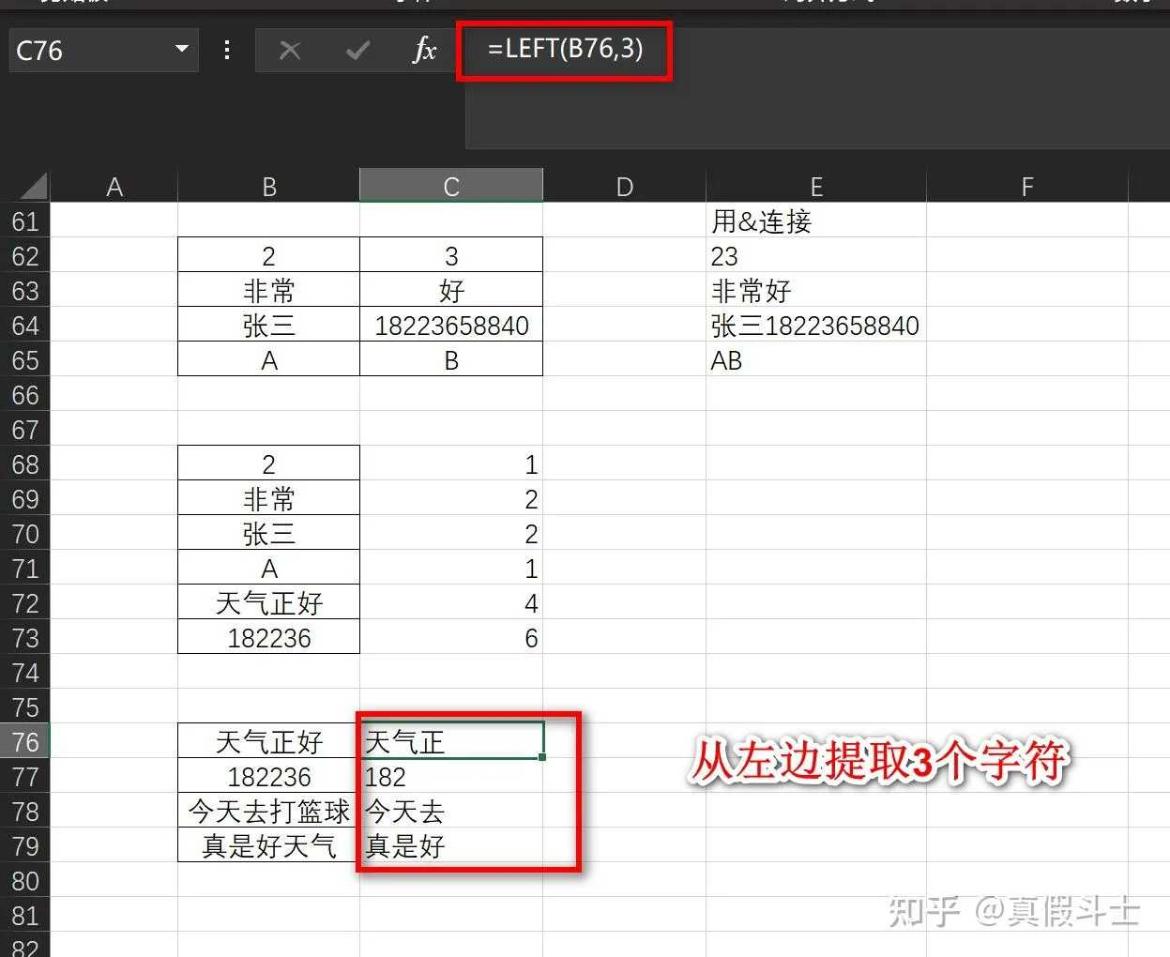Click cell B64 containing 张三
Screen dimensions: 1170x957
(x=269, y=325)
